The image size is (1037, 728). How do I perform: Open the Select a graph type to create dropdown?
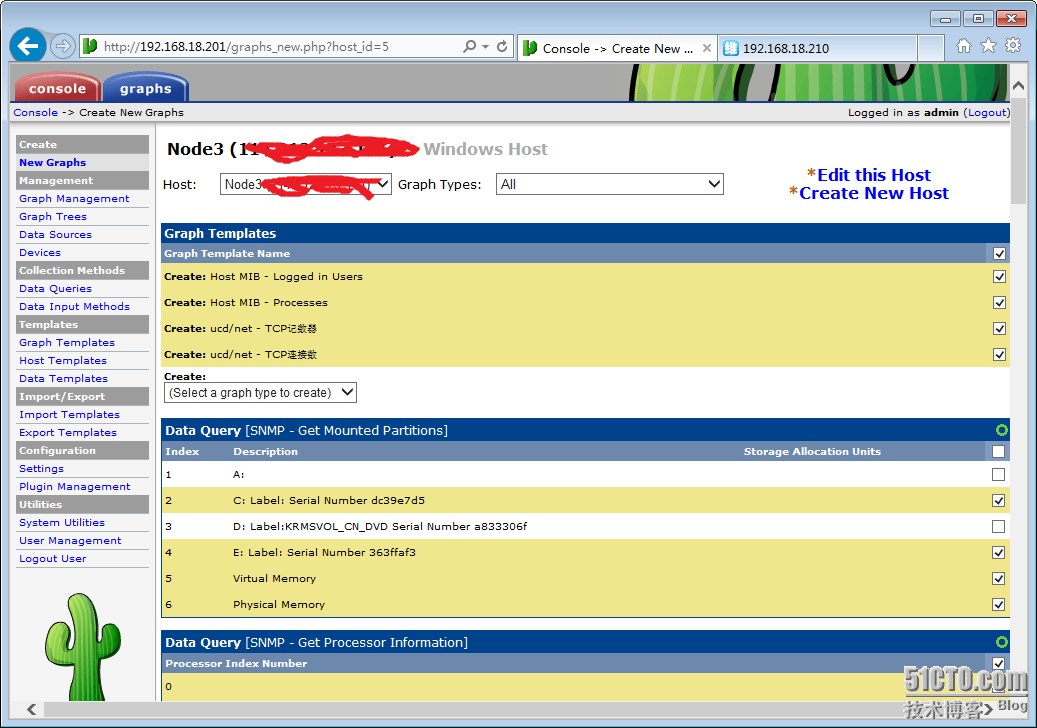click(x=260, y=393)
